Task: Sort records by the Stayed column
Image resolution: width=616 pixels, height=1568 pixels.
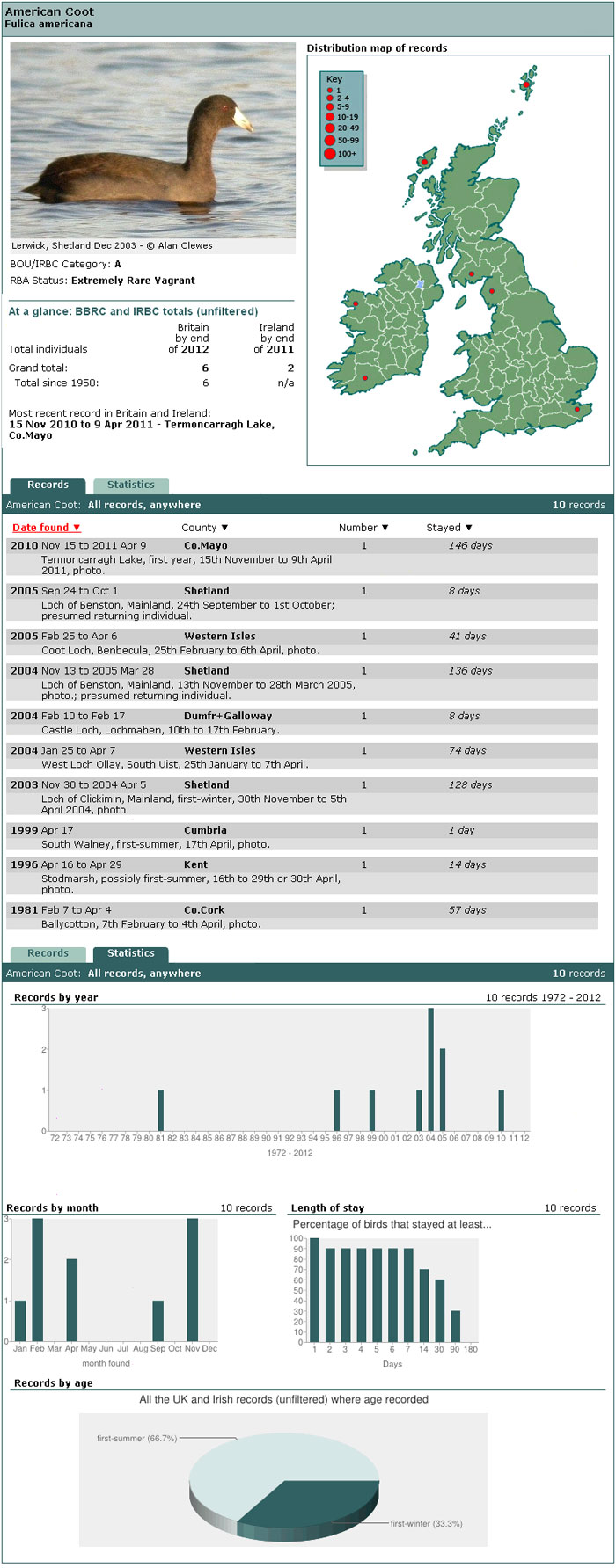Action: click(x=449, y=528)
